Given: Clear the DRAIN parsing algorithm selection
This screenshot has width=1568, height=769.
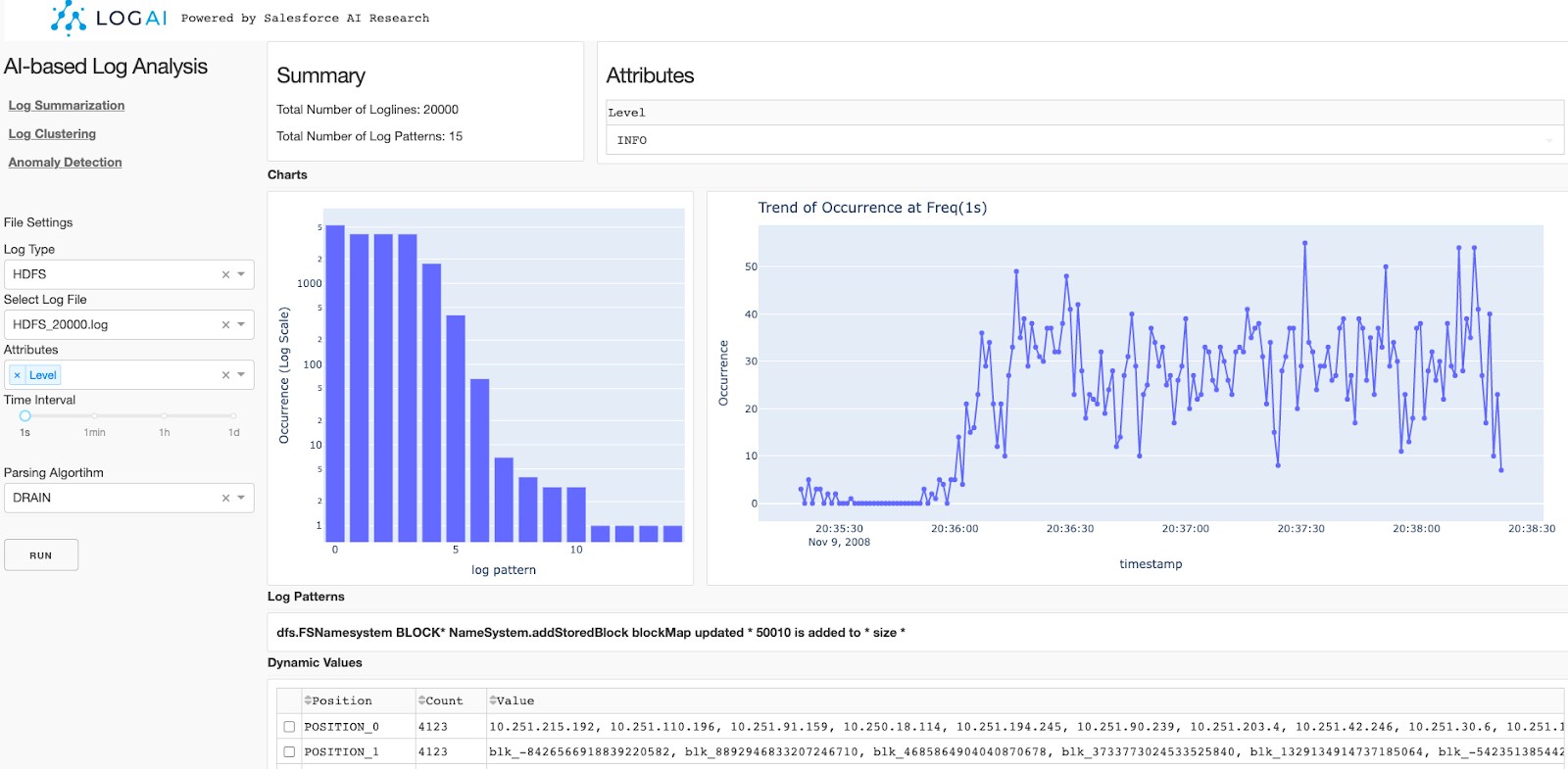Looking at the screenshot, I should pyautogui.click(x=225, y=498).
